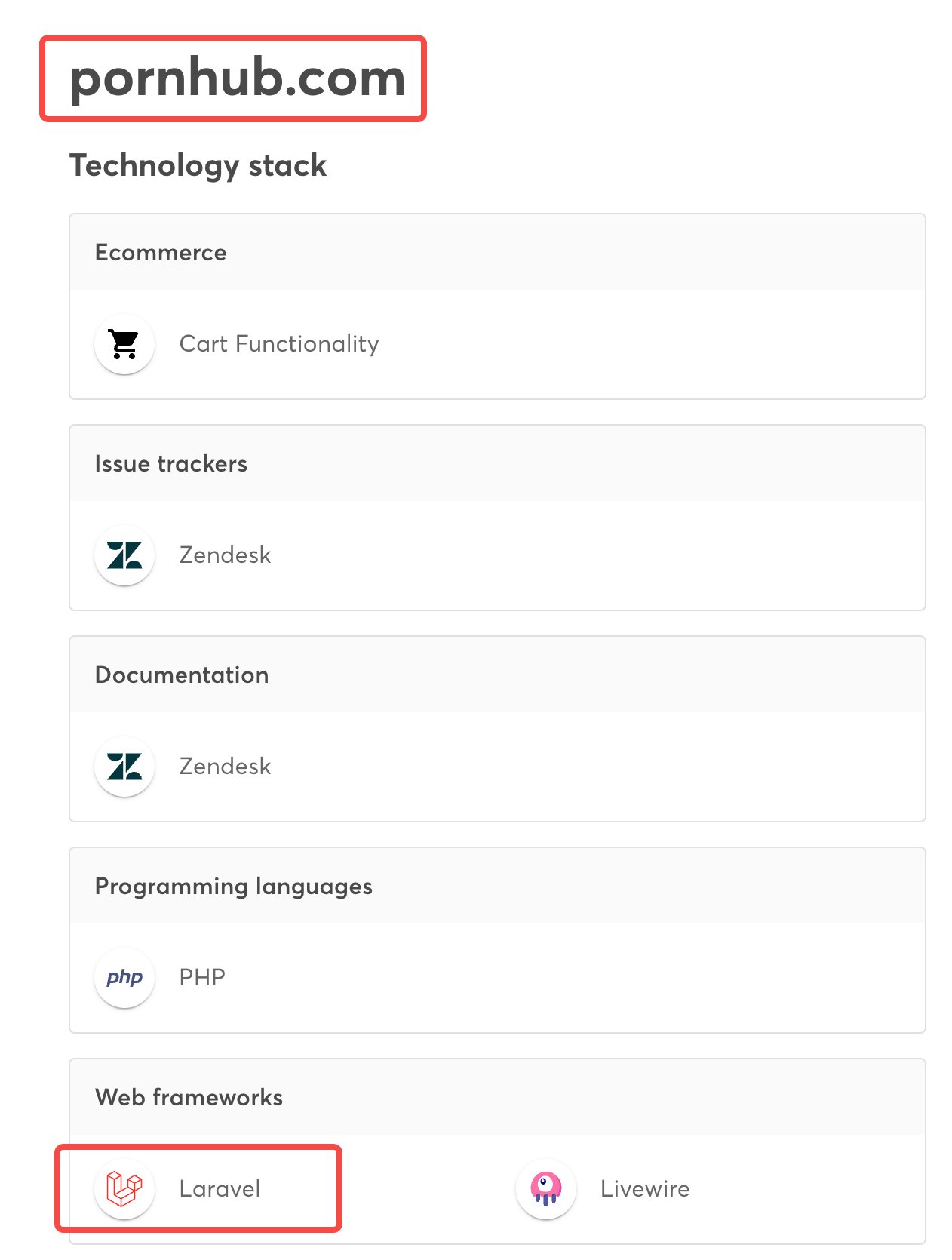
Task: Click the Zendesk icon under Issue trackers
Action: (x=124, y=555)
